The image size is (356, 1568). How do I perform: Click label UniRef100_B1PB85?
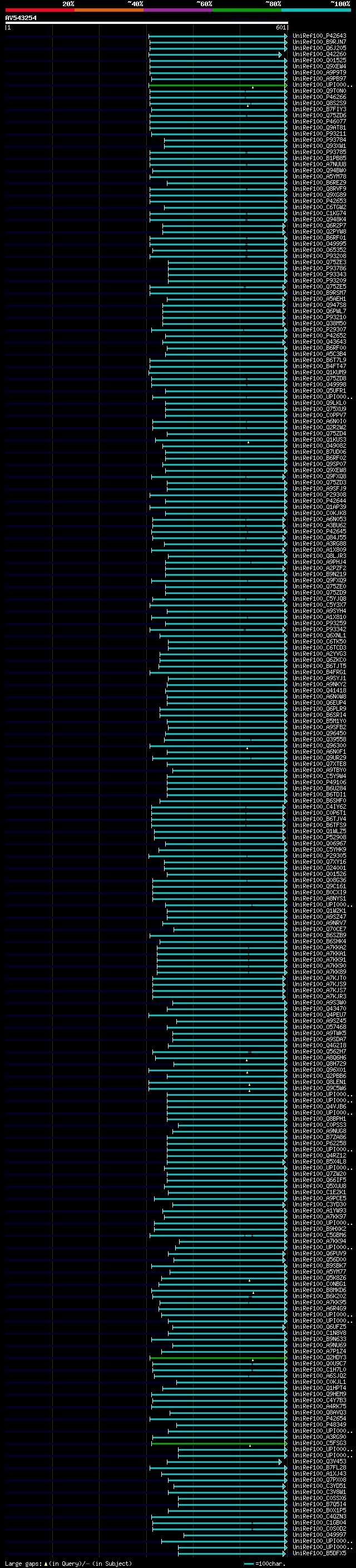319,159
